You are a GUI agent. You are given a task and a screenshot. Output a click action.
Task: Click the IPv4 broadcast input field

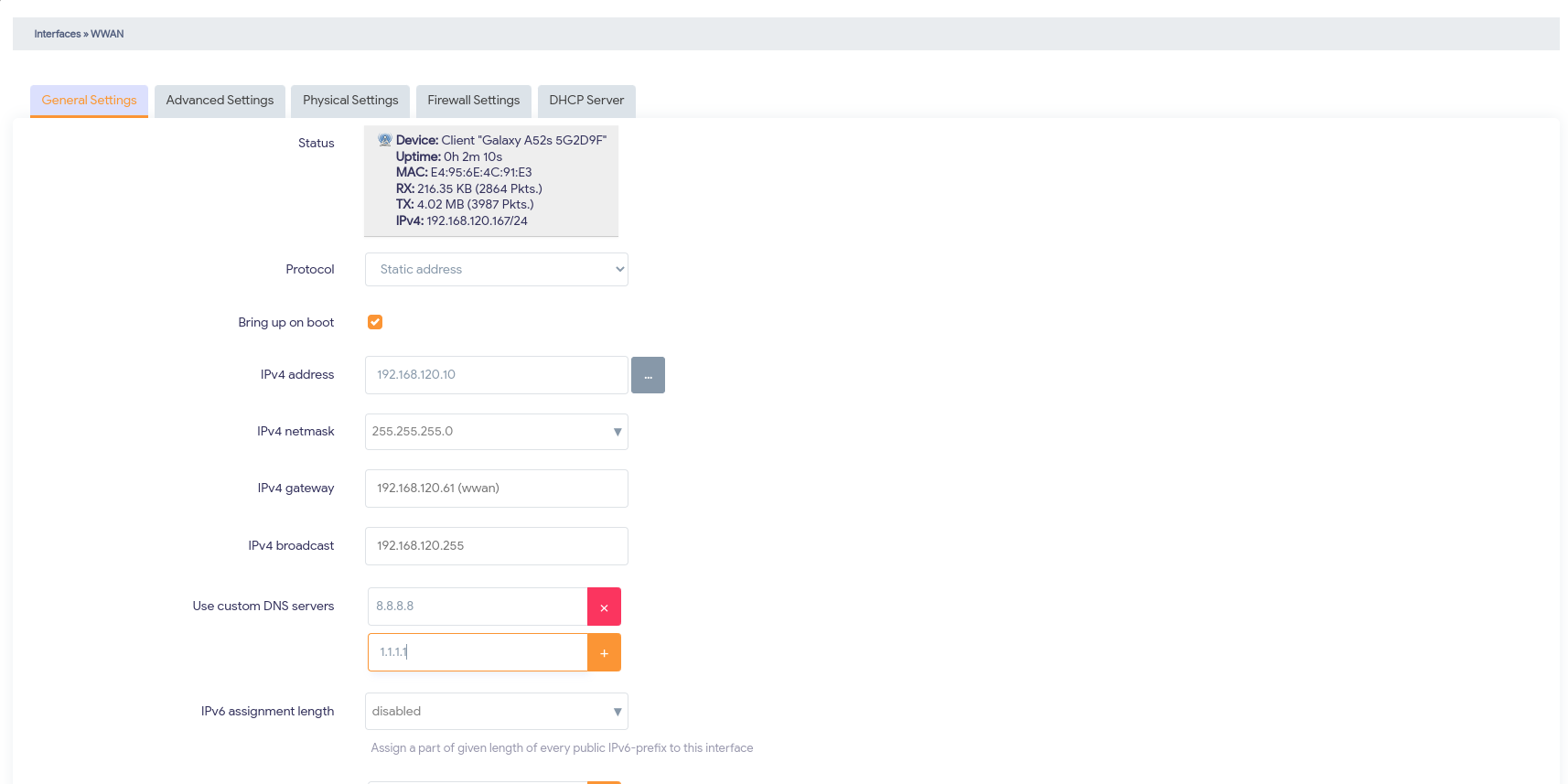tap(496, 546)
